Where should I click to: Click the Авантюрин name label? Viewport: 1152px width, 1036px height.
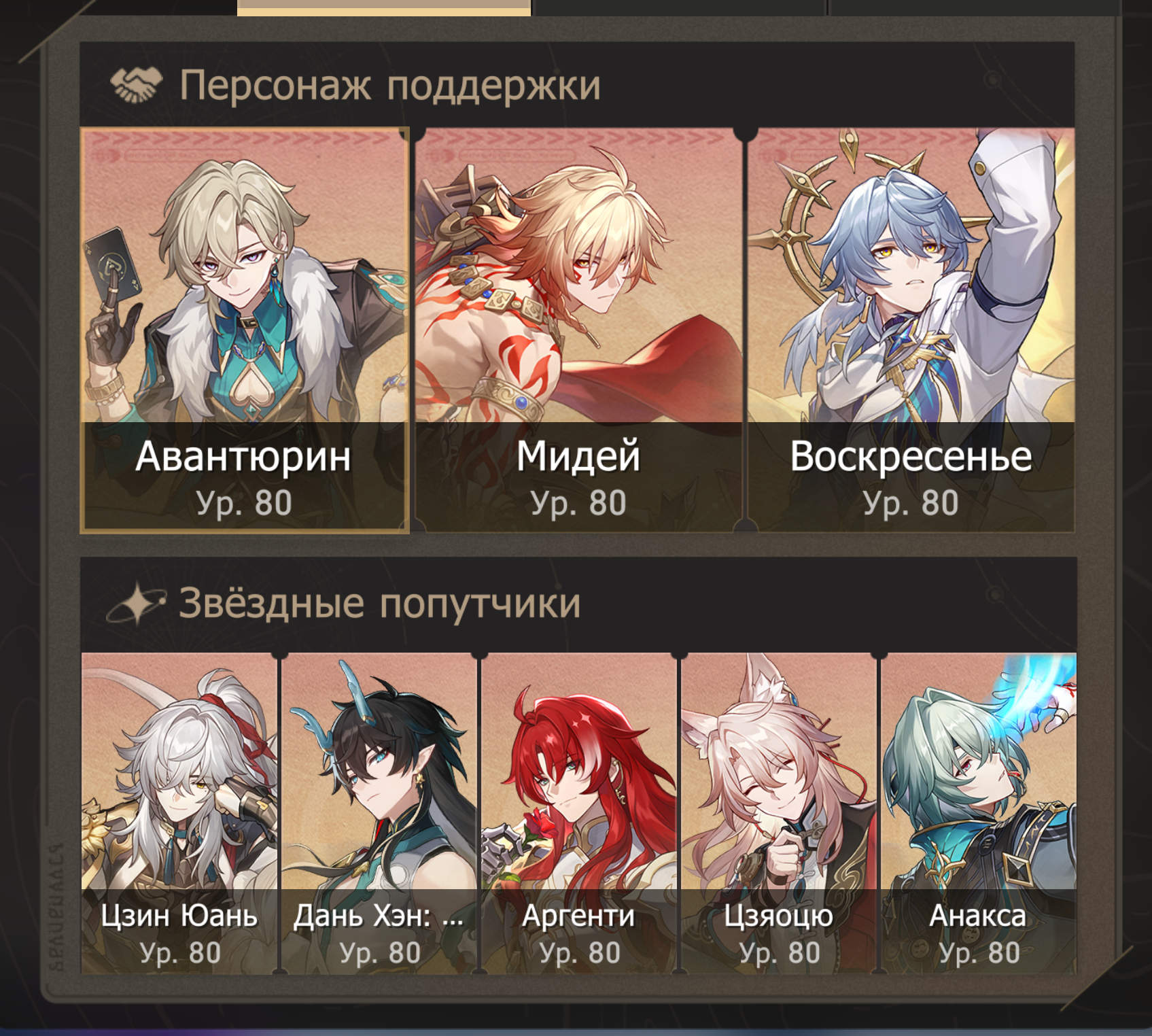[243, 456]
